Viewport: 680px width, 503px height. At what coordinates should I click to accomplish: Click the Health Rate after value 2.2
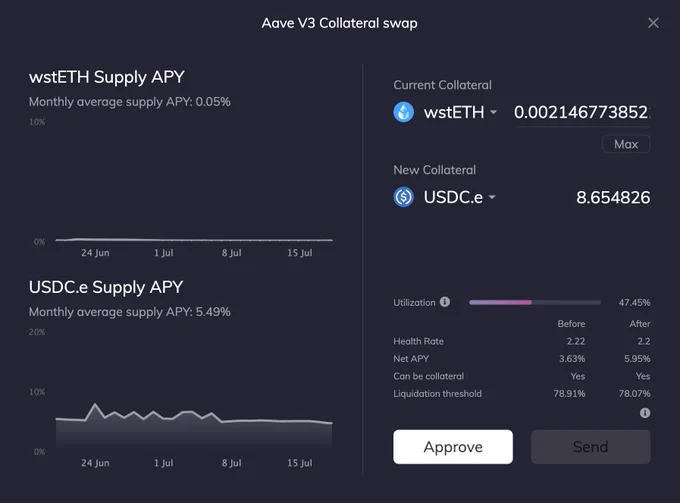[644, 341]
